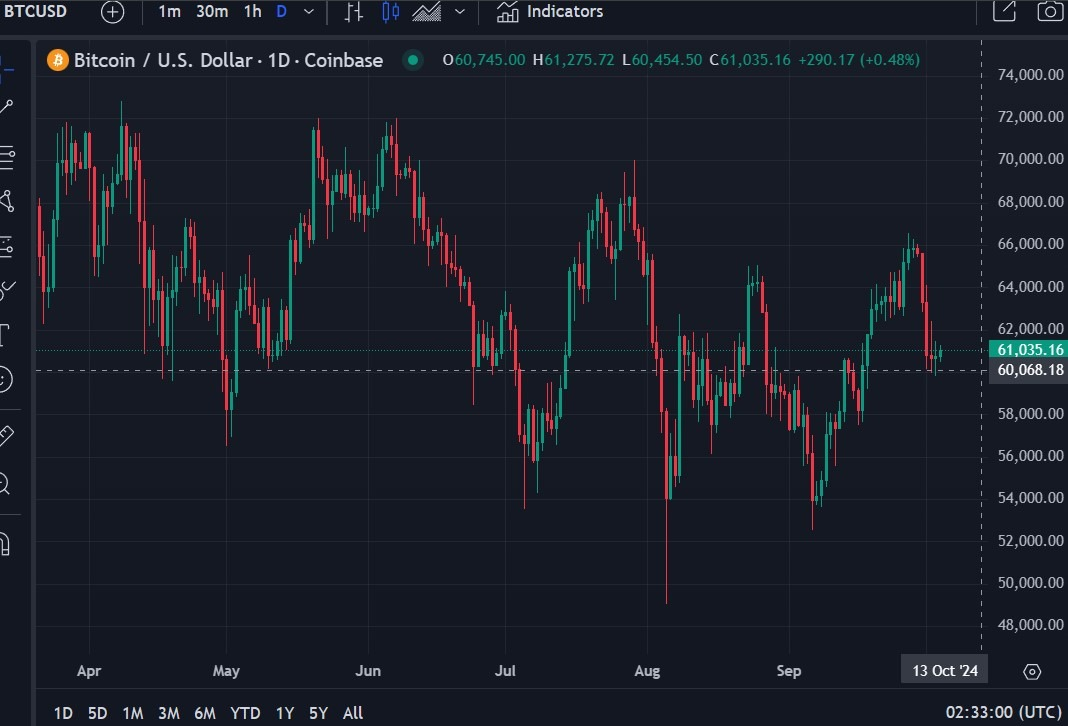
Task: Open the 02:33:00 (UTC) timezone menu
Action: coord(1003,712)
